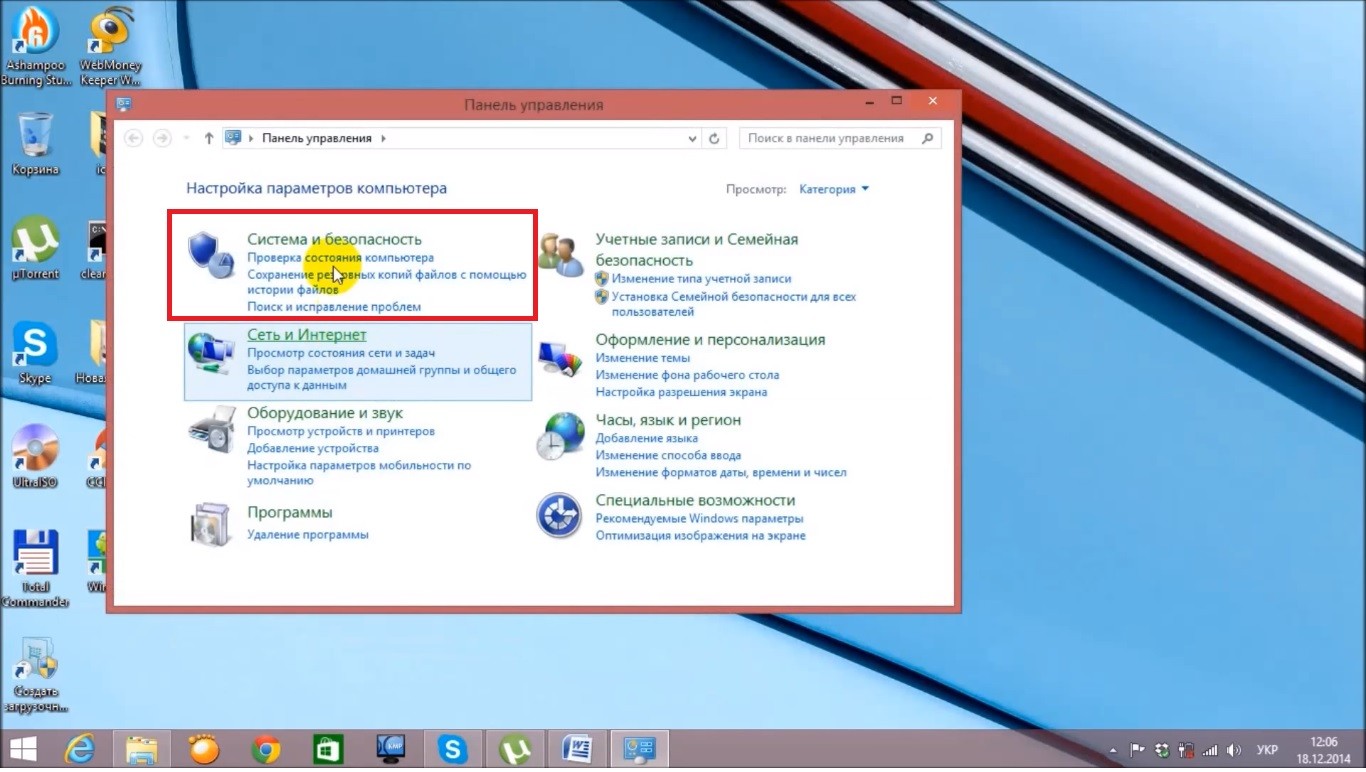
Task: Open 'Часы, язык и регион' heading link
Action: click(x=668, y=420)
